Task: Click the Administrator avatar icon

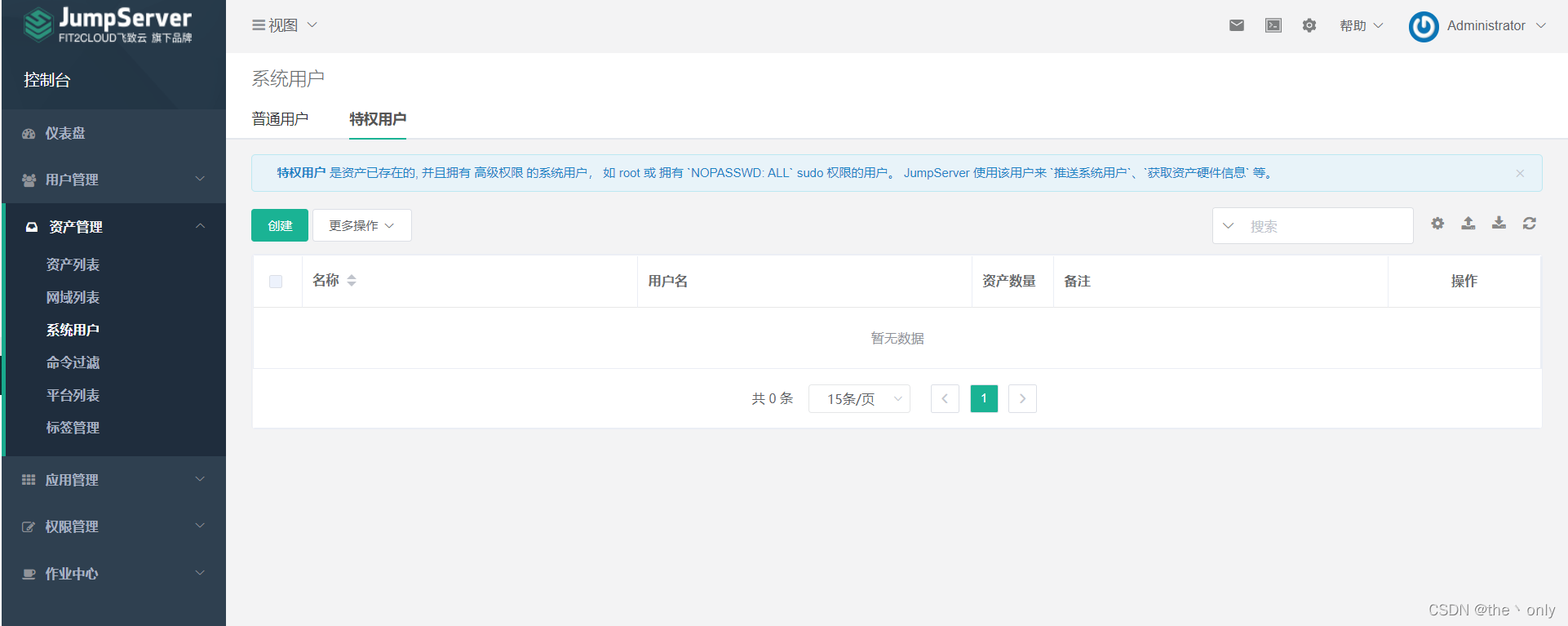Action: tap(1424, 26)
